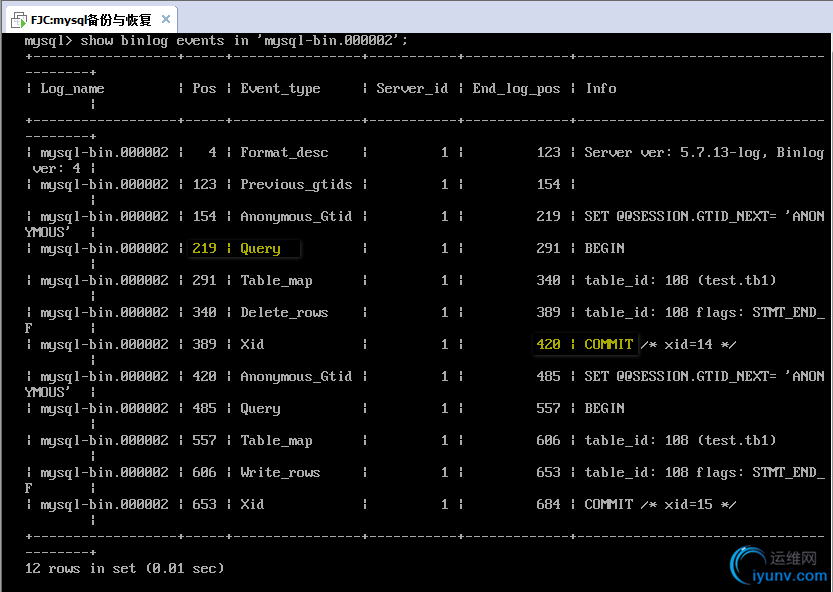This screenshot has height=592, width=833.
Task: Click the Table_map cell at Pos 291
Action: (276, 281)
